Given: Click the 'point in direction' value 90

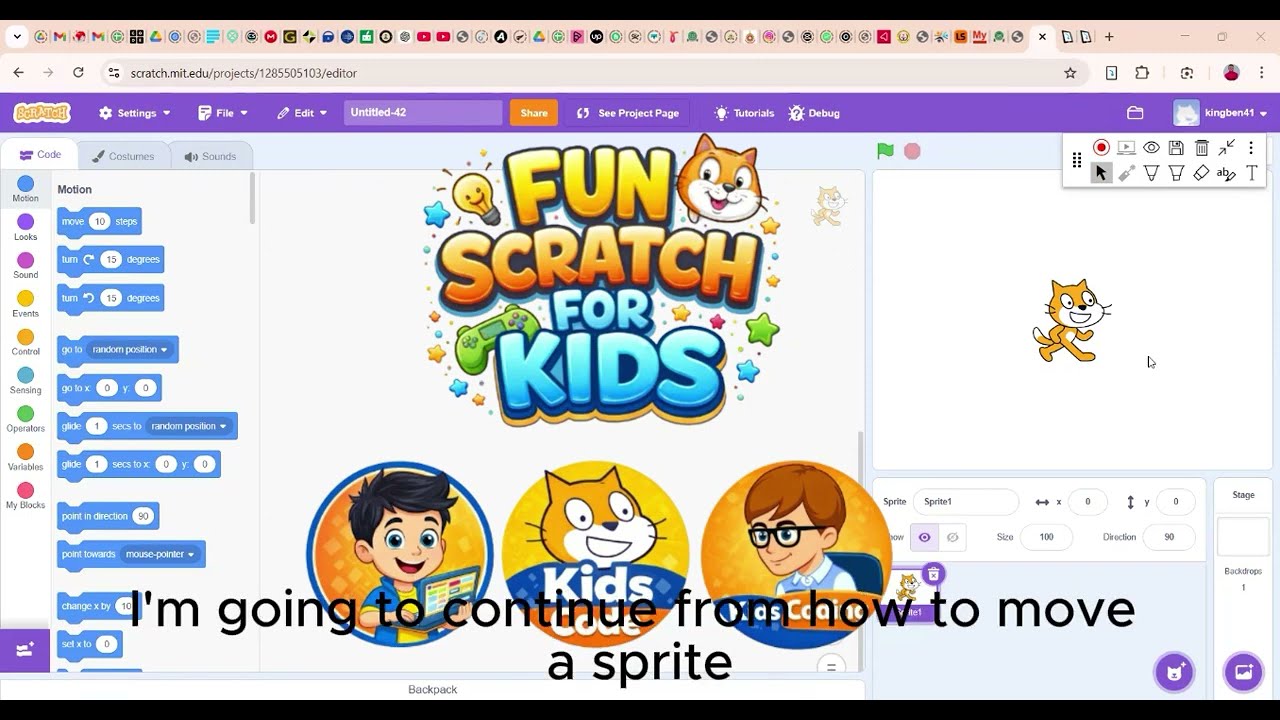Looking at the screenshot, I should tap(143, 516).
